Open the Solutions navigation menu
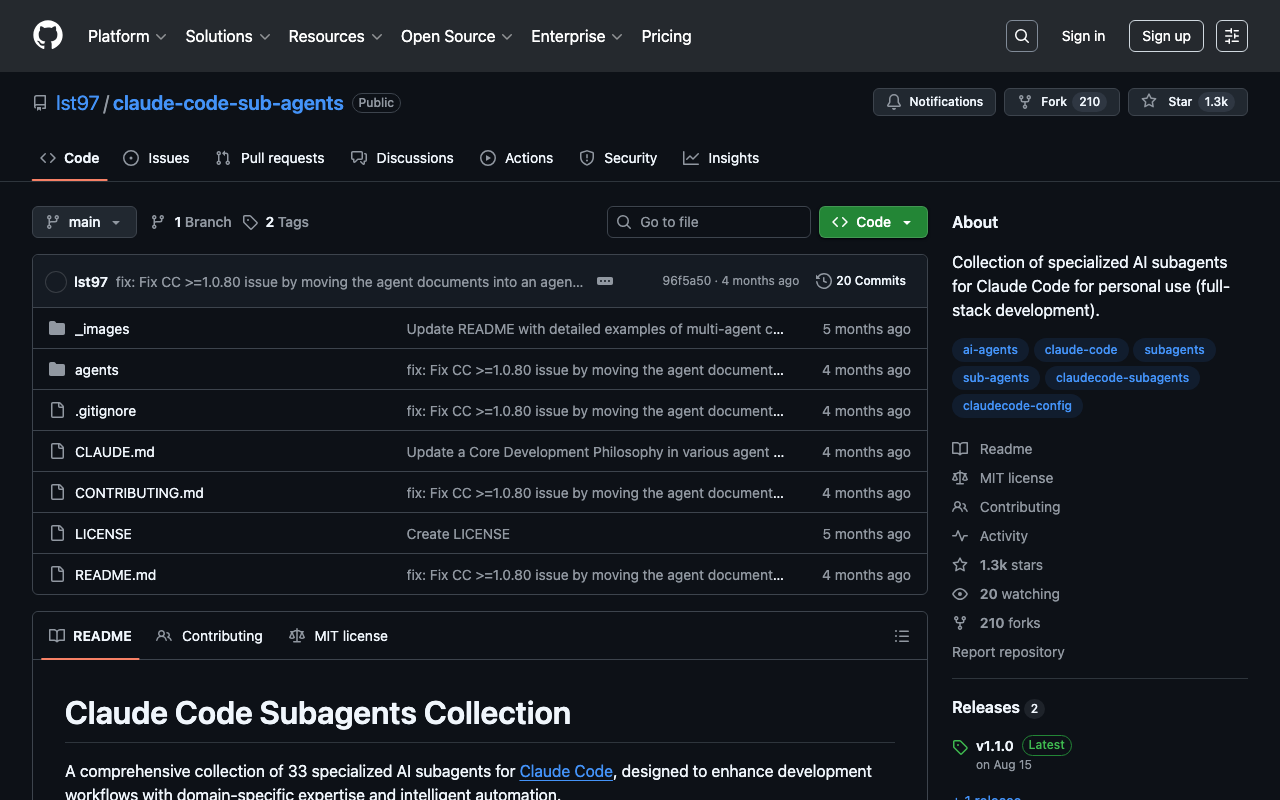Viewport: 1280px width, 800px height. (x=228, y=36)
